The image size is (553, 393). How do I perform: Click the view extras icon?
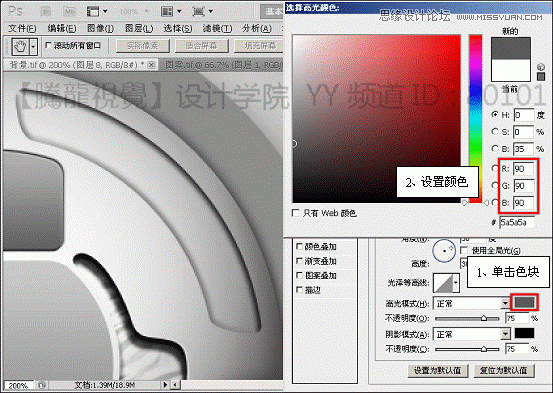coord(93,12)
